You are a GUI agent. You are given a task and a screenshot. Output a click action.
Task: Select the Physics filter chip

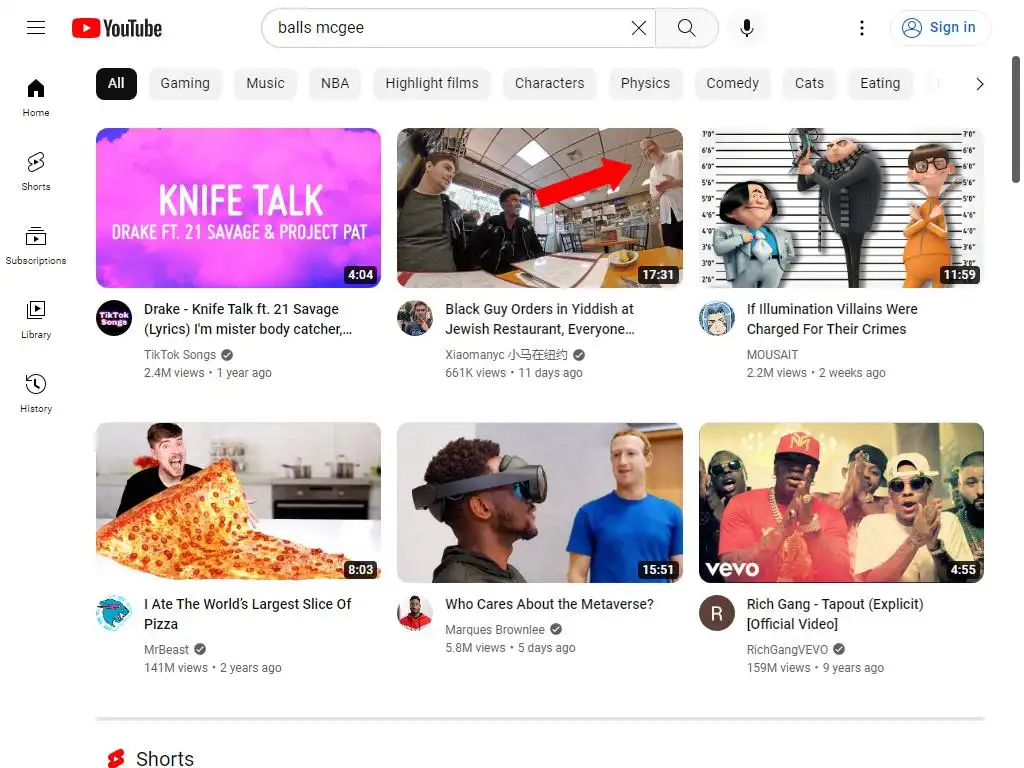[645, 84]
